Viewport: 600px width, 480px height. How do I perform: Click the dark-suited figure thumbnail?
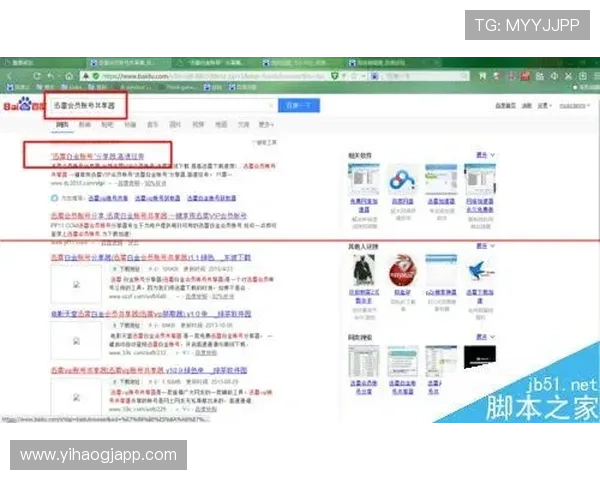pos(364,270)
